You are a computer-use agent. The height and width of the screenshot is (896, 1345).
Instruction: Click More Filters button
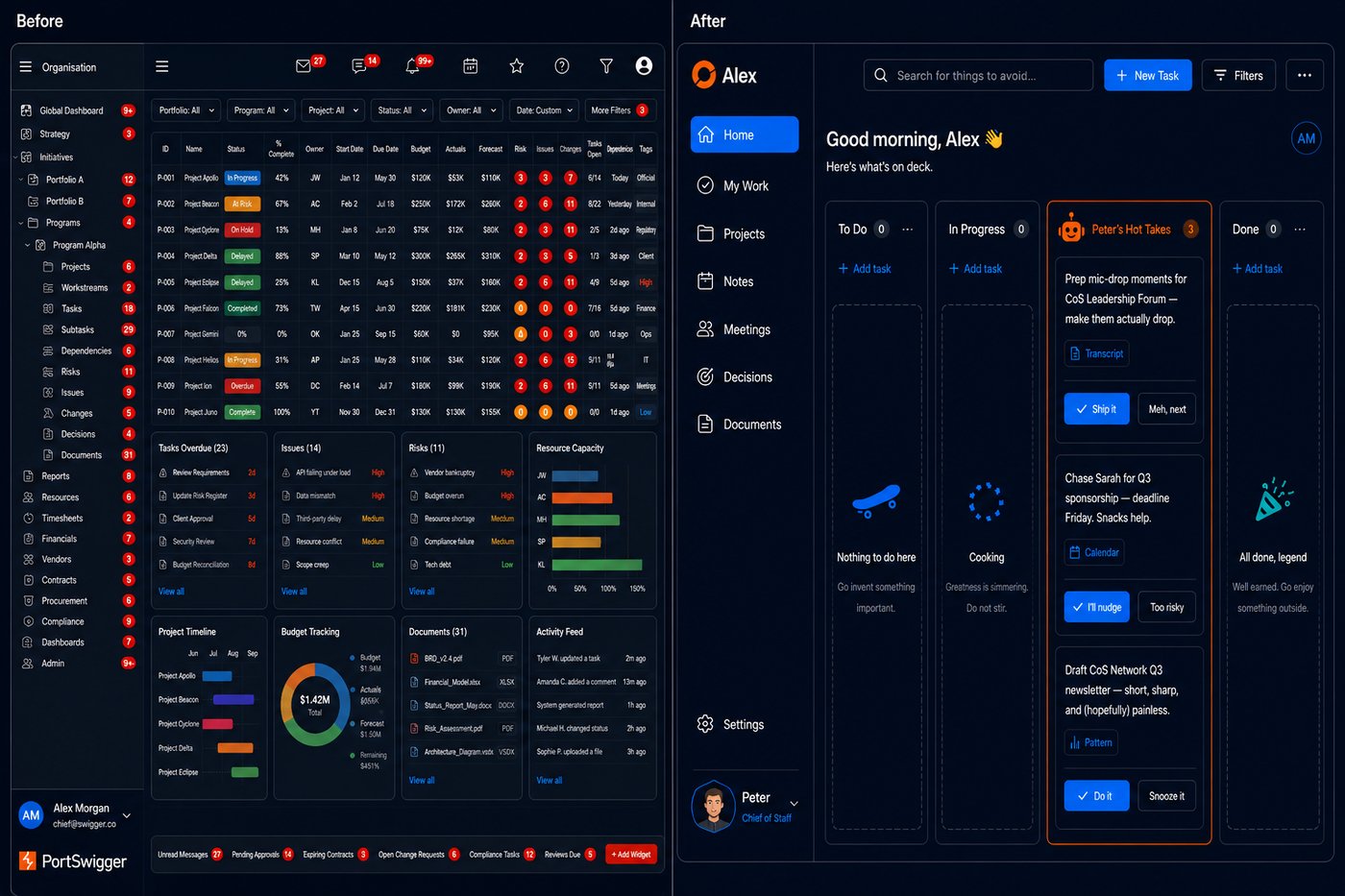621,110
